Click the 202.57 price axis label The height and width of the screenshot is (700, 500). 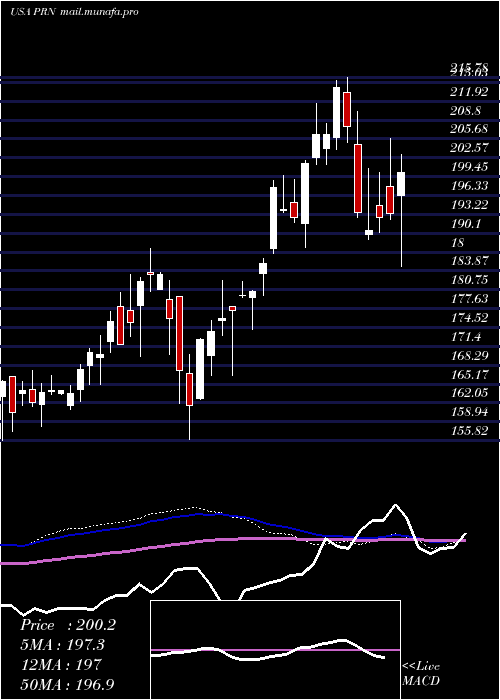tap(470, 148)
